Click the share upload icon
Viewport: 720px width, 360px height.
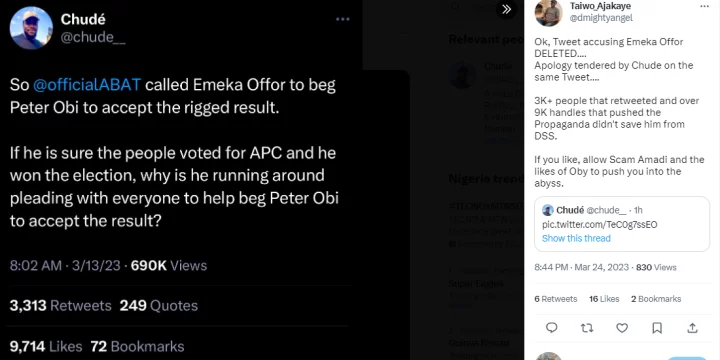tap(692, 327)
